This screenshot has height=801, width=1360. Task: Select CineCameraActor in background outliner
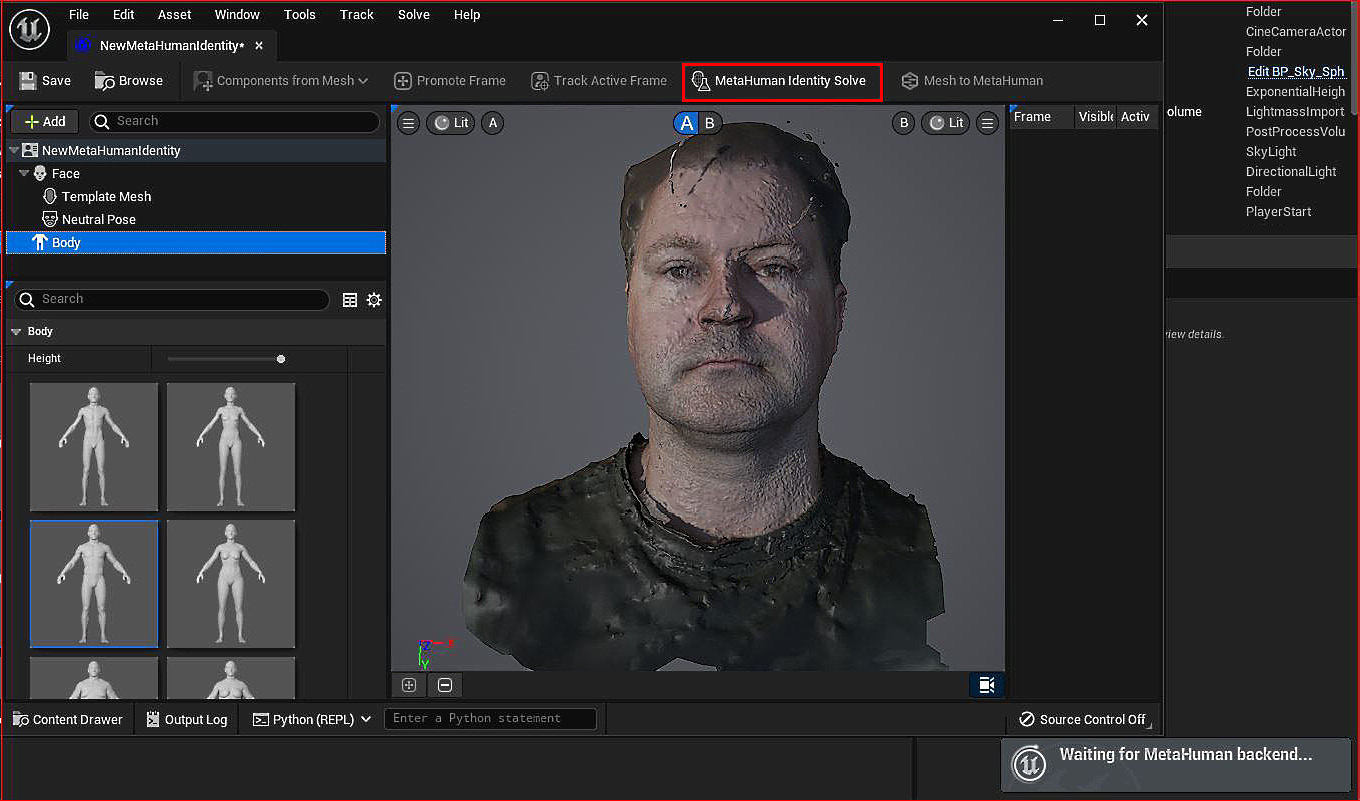point(1296,32)
